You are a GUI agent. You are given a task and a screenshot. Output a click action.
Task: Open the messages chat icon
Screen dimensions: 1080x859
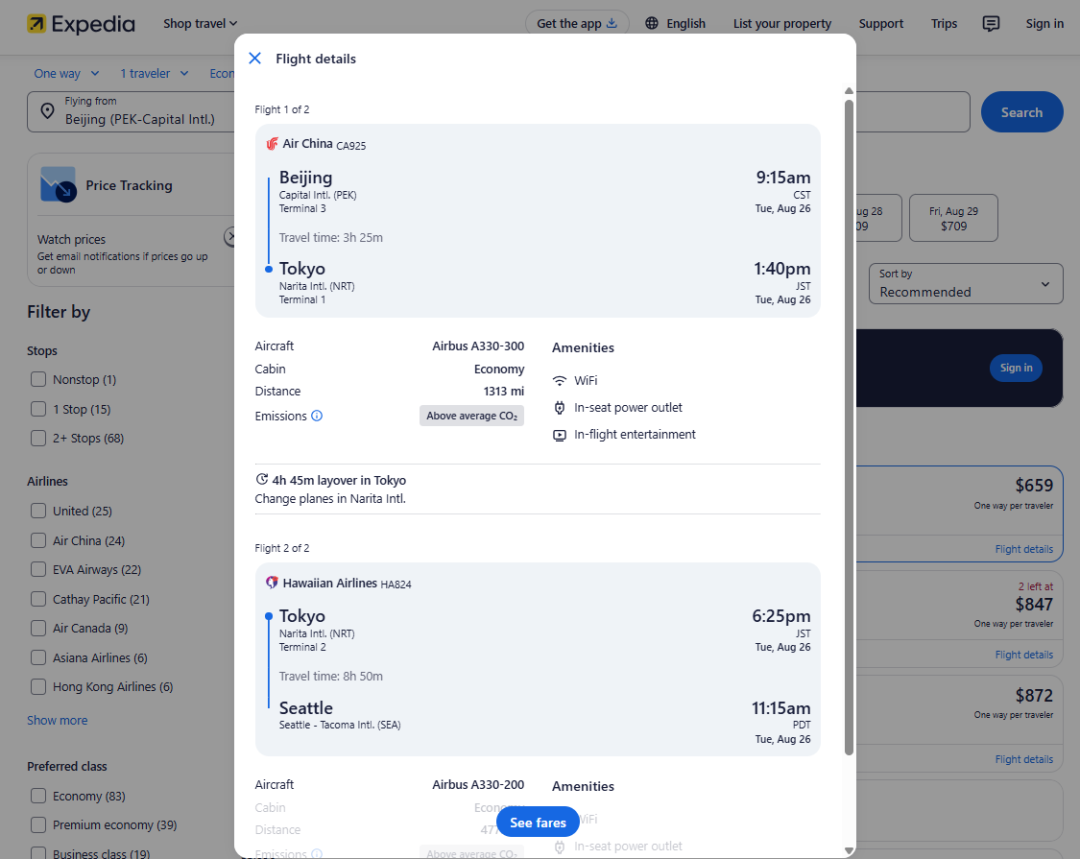[x=990, y=23]
